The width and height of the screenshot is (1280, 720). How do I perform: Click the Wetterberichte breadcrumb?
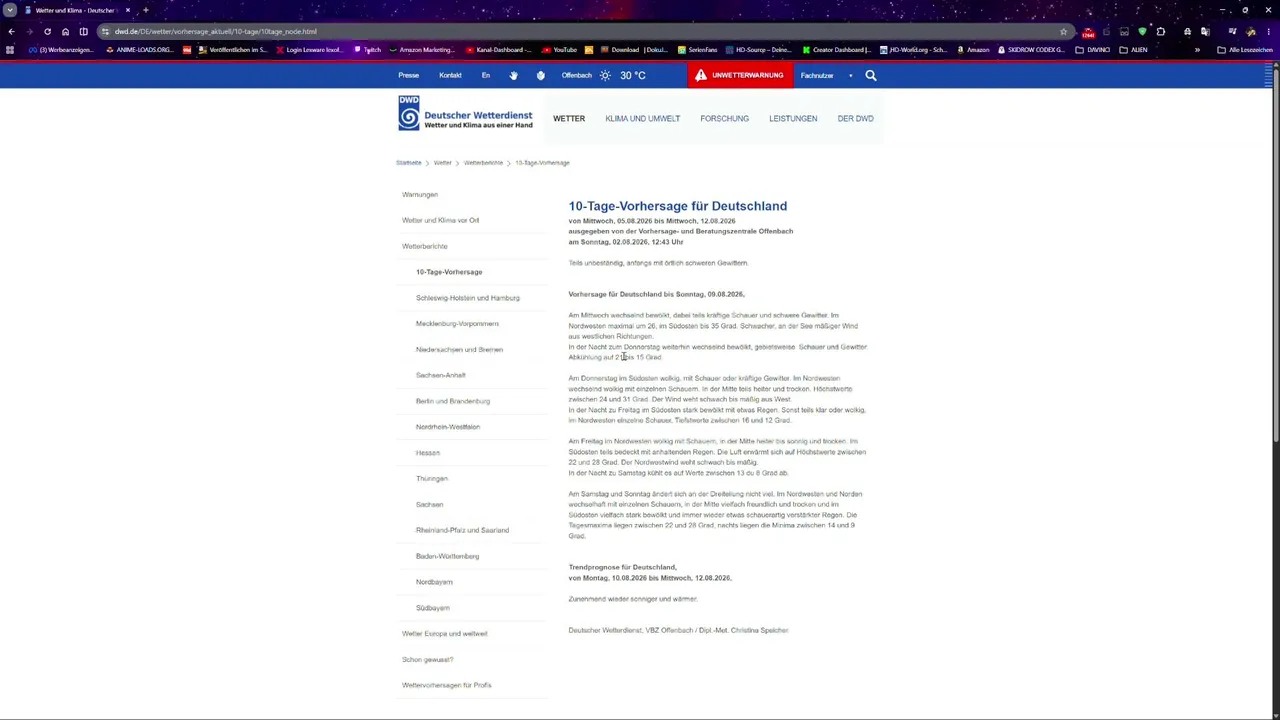483,162
